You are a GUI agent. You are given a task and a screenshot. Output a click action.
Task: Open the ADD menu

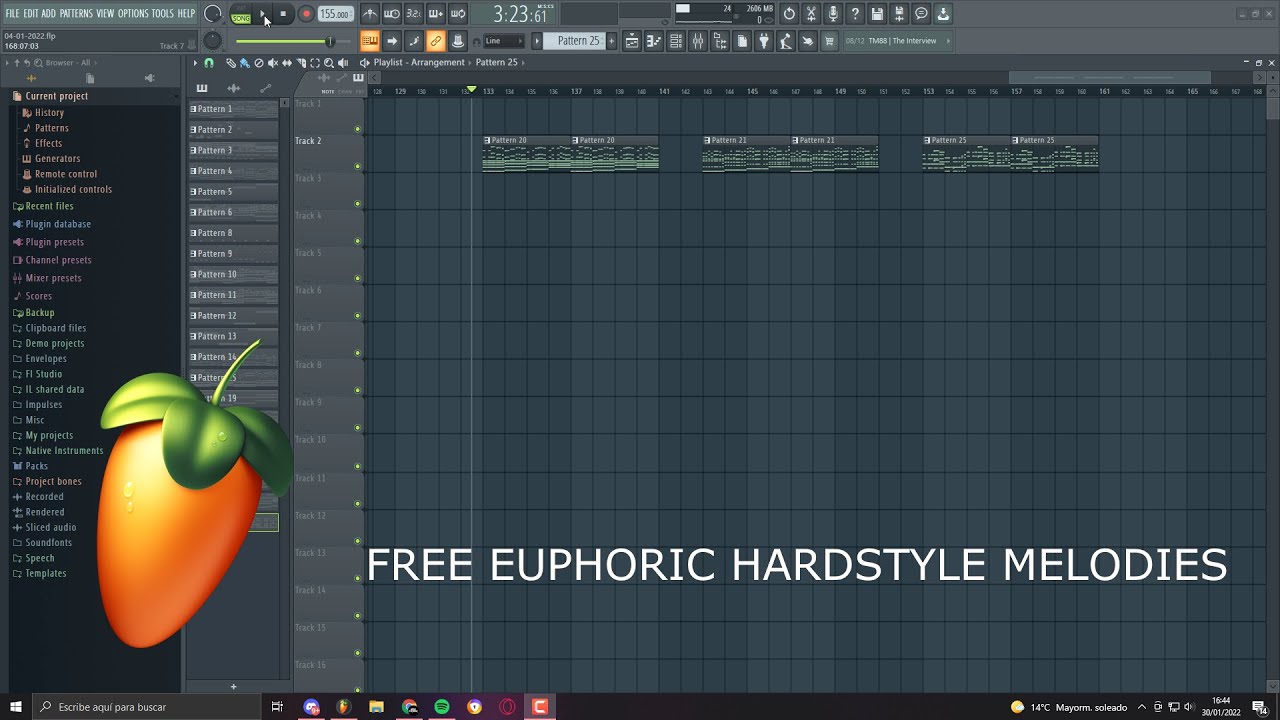click(x=49, y=13)
